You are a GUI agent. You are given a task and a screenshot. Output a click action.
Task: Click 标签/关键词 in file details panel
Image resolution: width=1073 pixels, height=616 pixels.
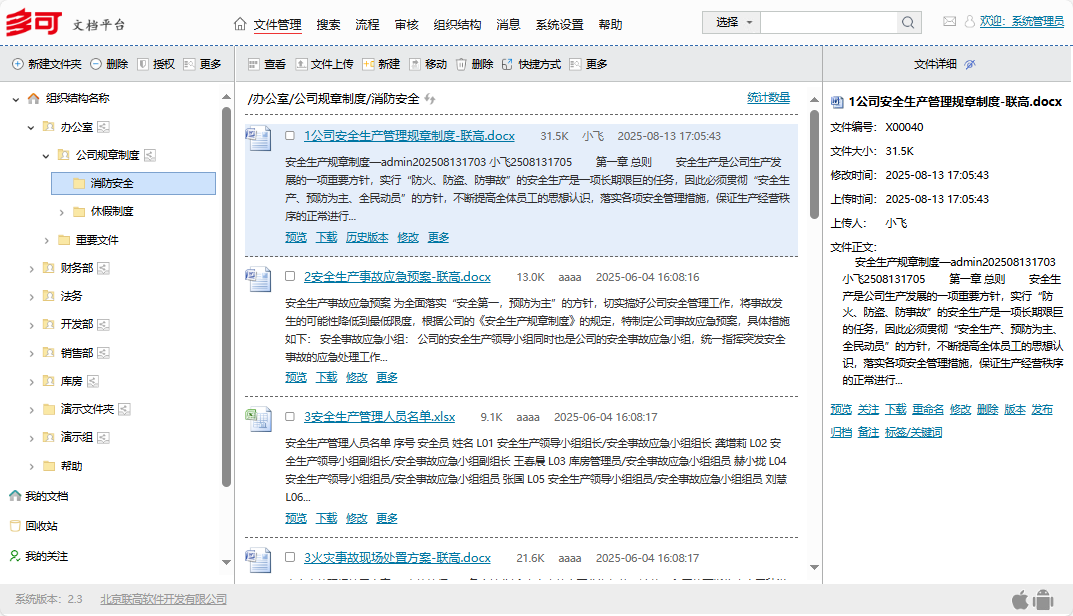[914, 432]
